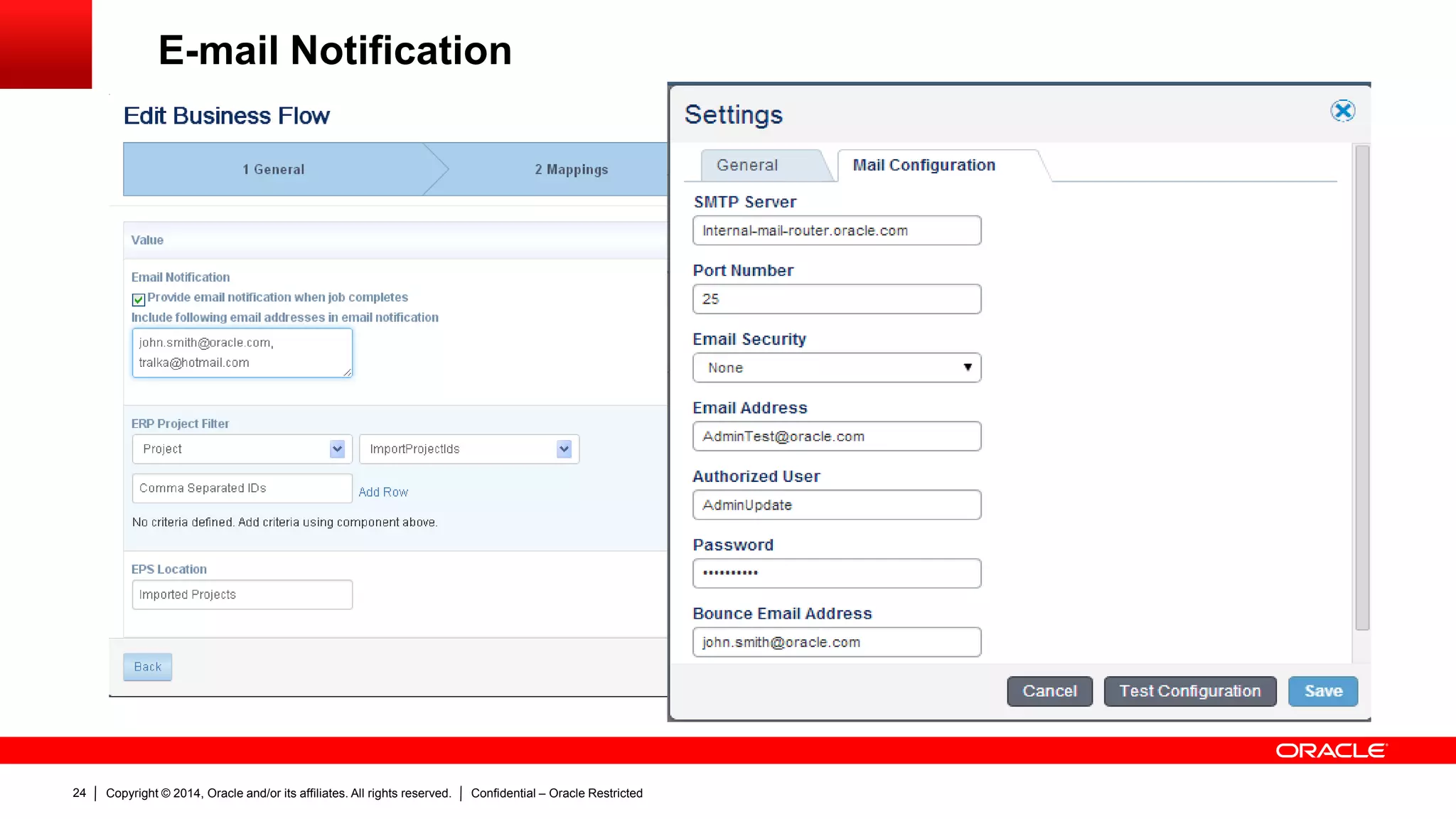Click the EPS Location label
1456x819 pixels.
point(169,569)
